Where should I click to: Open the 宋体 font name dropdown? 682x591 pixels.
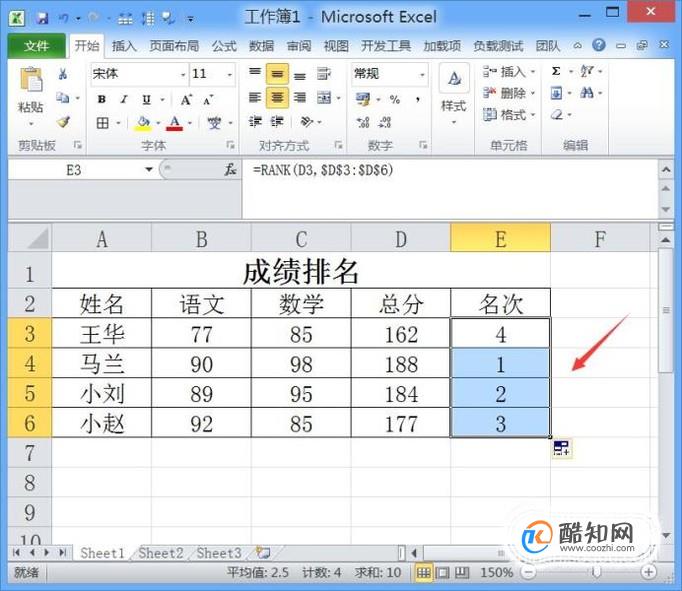tap(183, 74)
